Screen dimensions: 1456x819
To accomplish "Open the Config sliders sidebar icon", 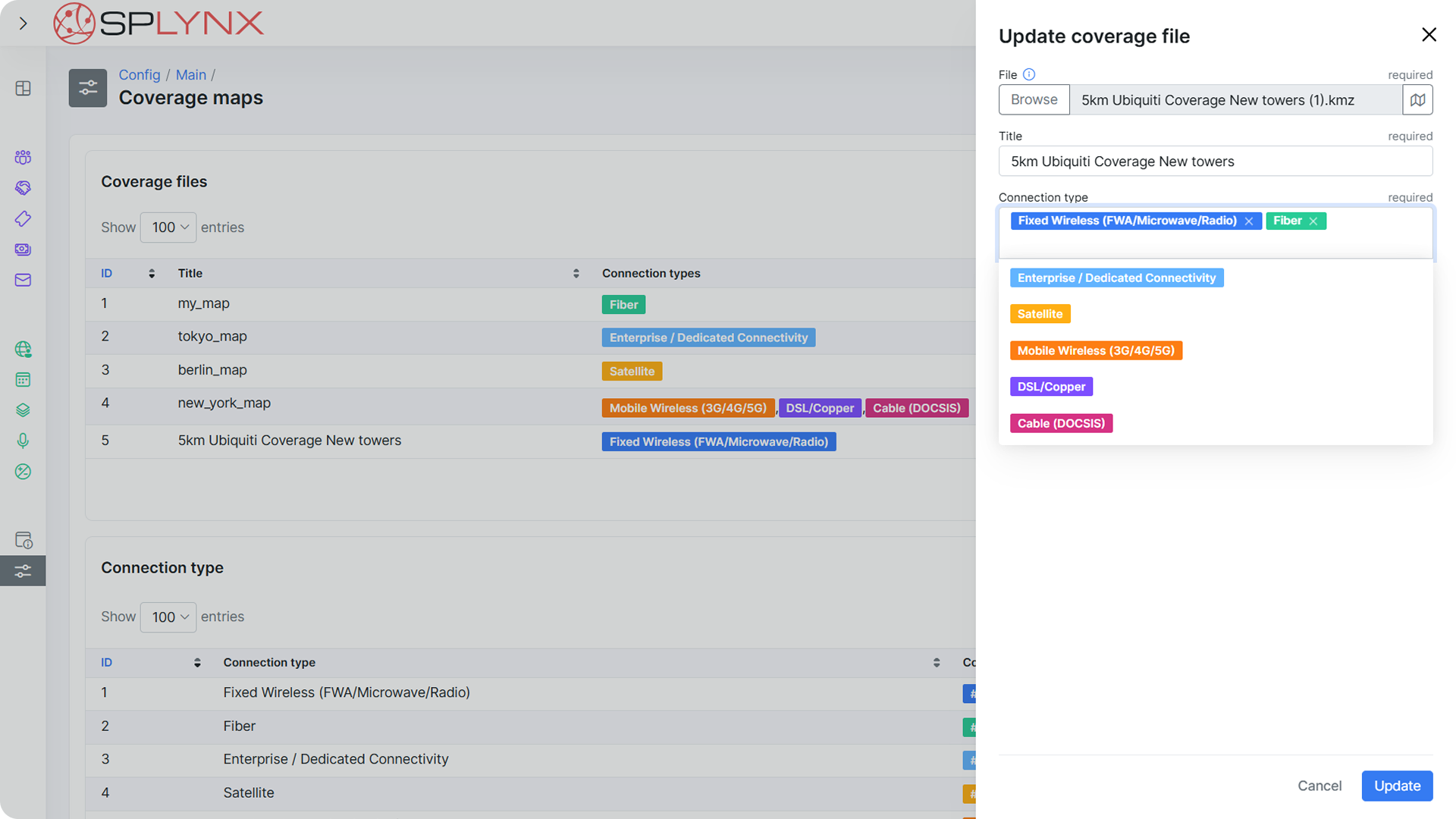I will click(x=24, y=570).
